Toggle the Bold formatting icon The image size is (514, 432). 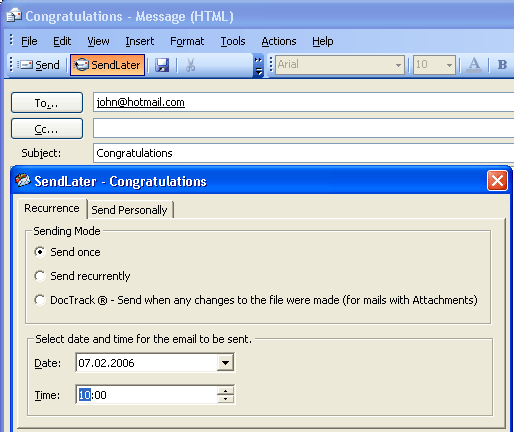point(502,65)
